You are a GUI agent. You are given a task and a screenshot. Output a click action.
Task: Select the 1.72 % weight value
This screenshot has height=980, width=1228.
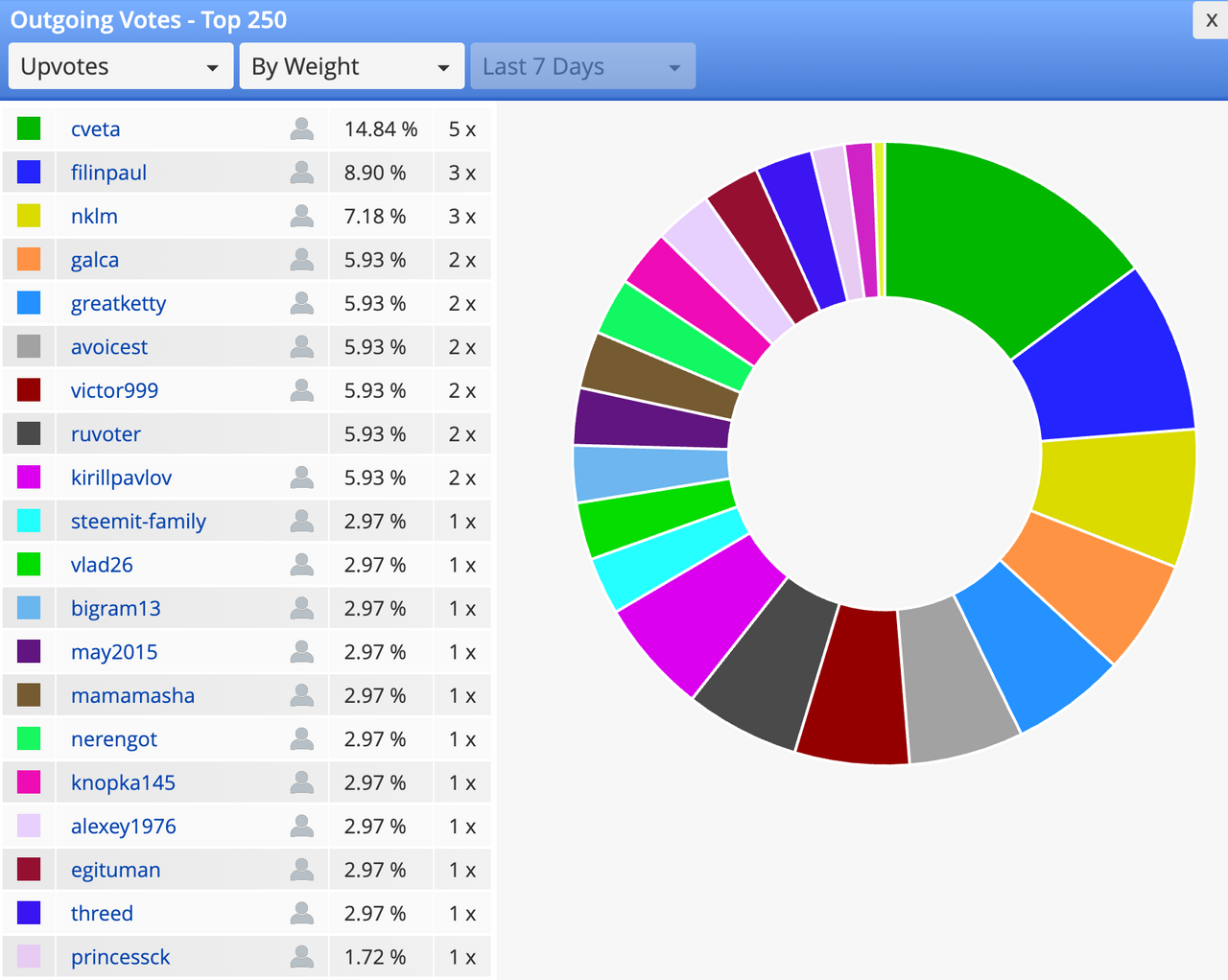[375, 957]
